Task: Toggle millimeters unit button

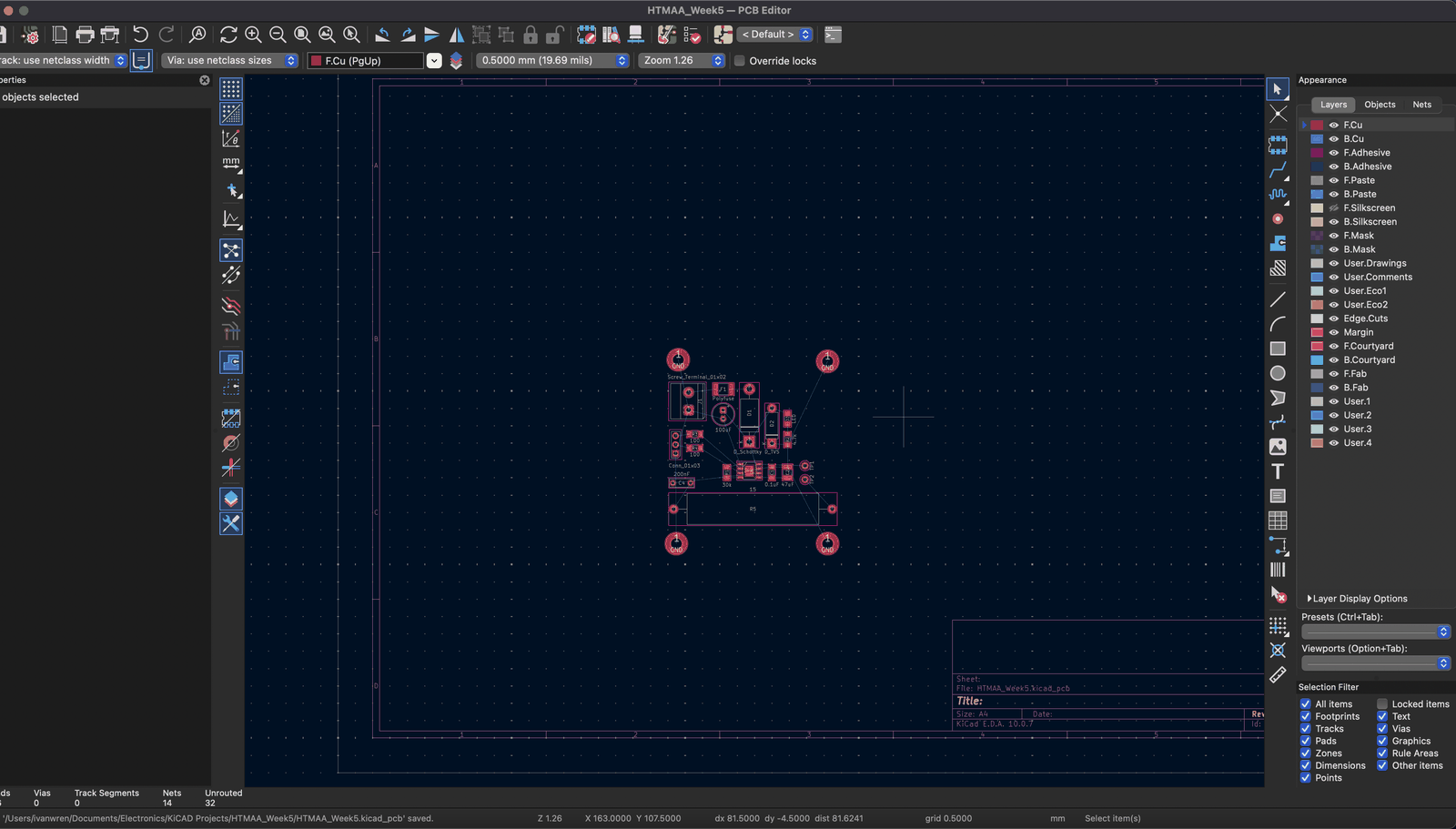Action: (231, 164)
